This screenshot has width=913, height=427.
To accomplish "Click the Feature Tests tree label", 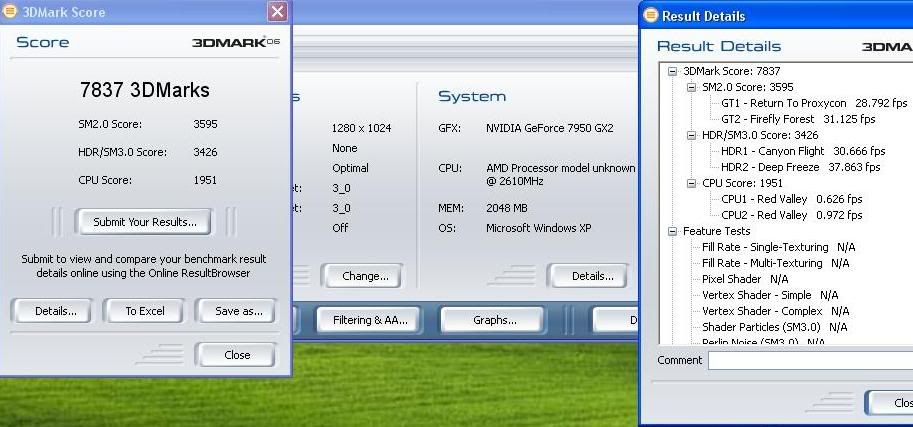I will [716, 231].
